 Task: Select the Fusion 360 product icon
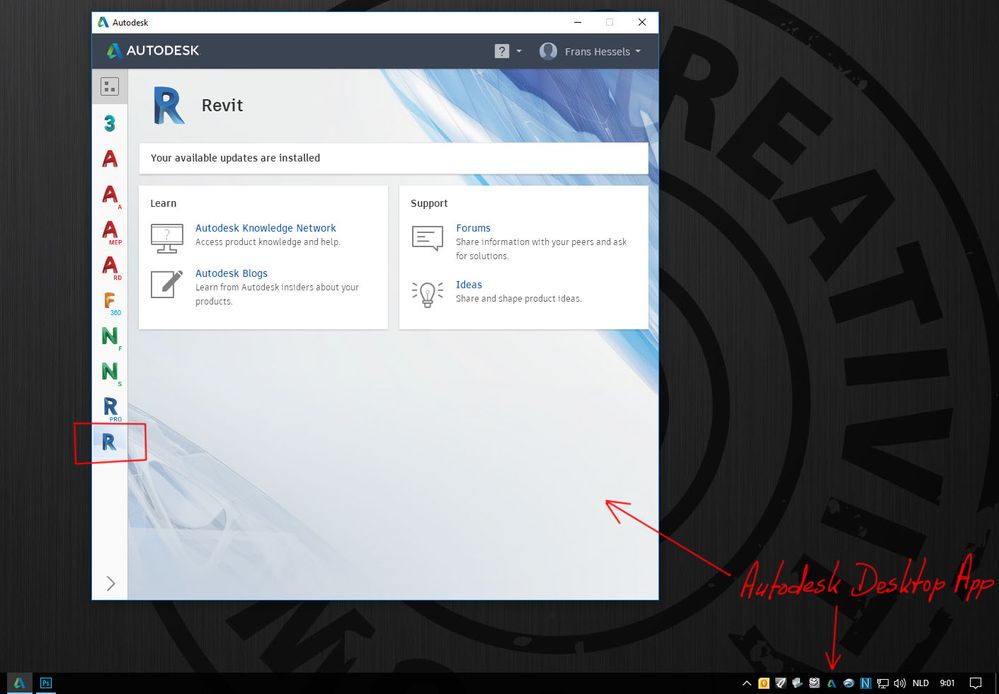point(111,302)
